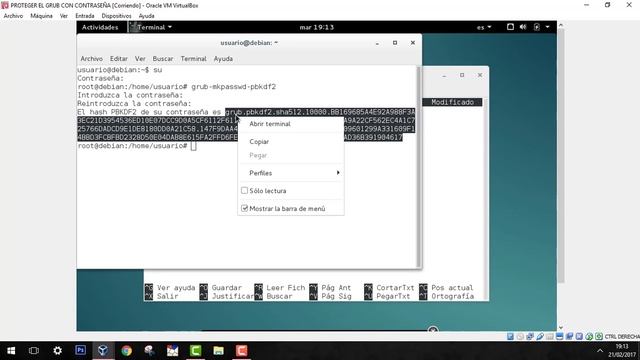This screenshot has height=360, width=640.
Task: Click the VirtualBox hard disk activity indicator
Action: click(510, 336)
